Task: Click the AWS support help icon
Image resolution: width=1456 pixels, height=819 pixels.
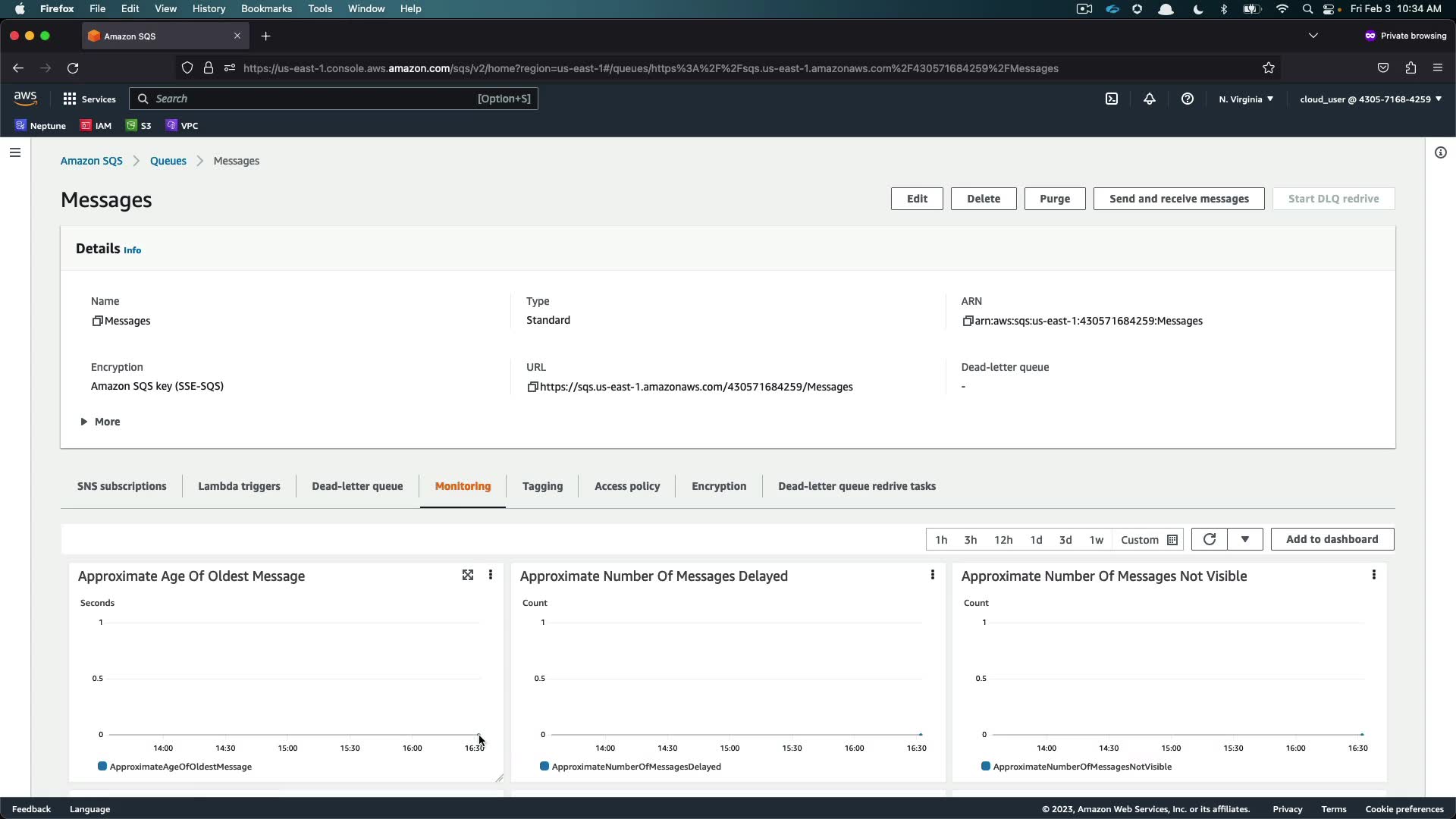Action: tap(1188, 99)
